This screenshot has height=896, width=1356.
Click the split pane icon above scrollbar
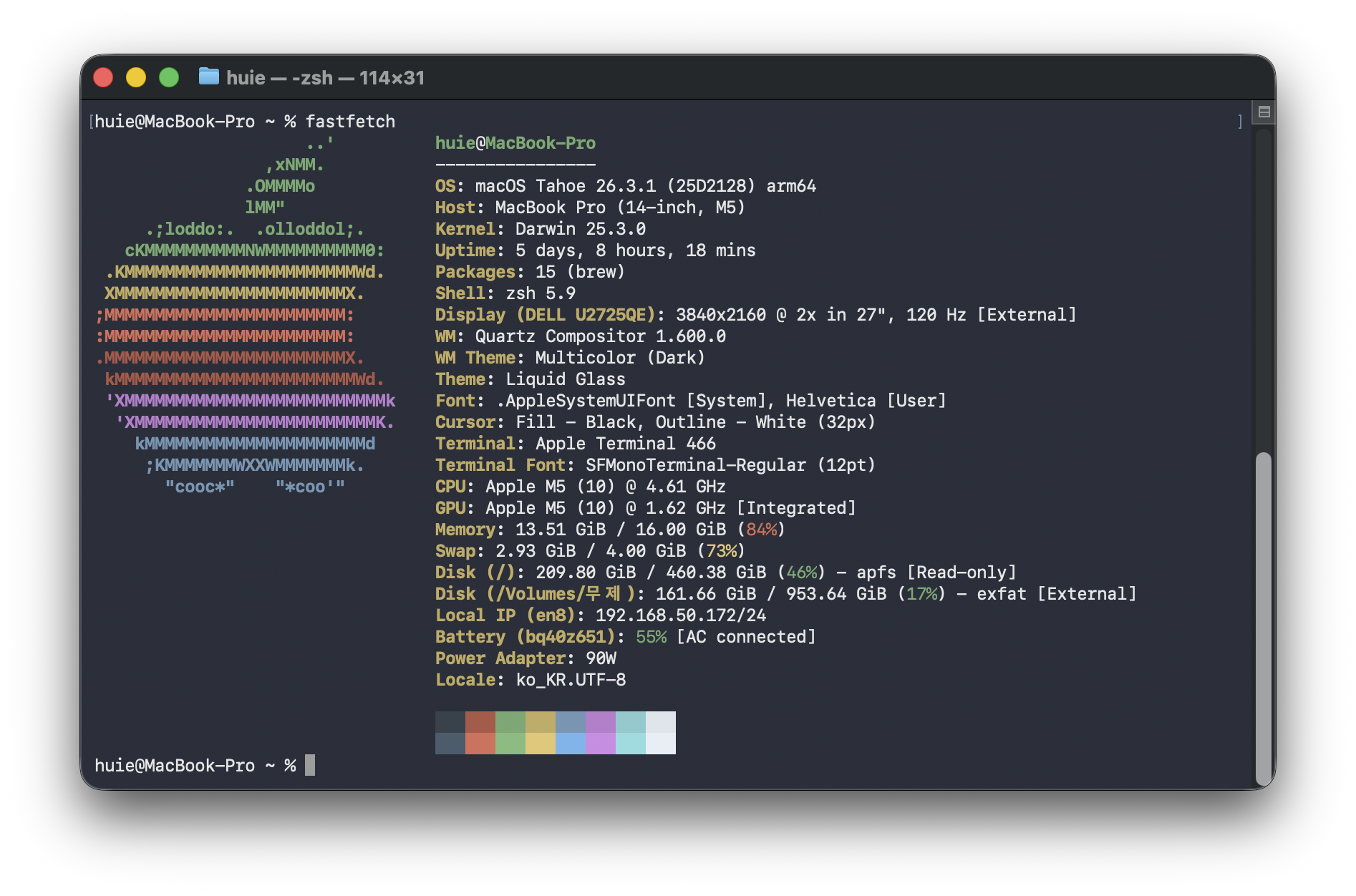[x=1264, y=112]
